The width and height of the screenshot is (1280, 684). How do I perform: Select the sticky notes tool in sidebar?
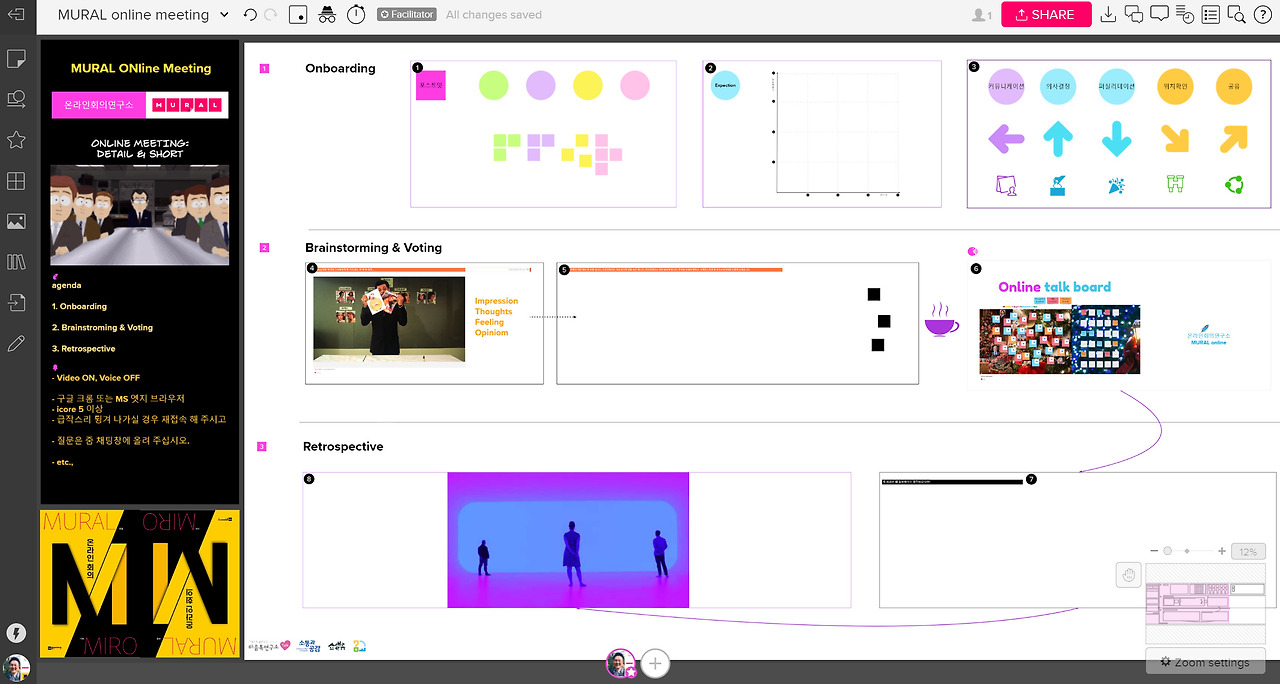click(x=16, y=59)
